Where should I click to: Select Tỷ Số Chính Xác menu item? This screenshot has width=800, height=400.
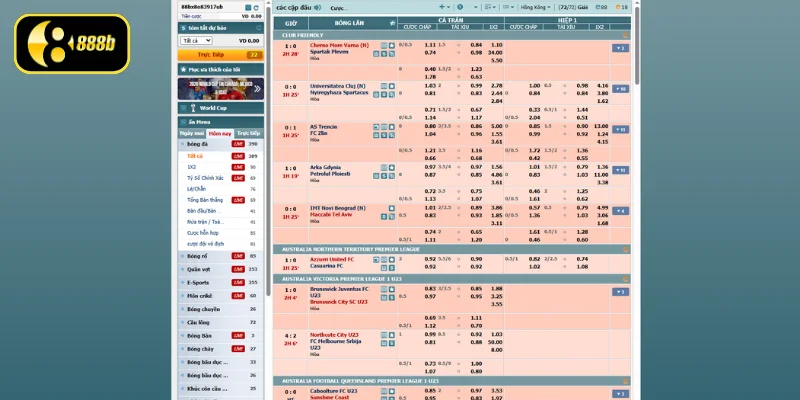[x=205, y=178]
